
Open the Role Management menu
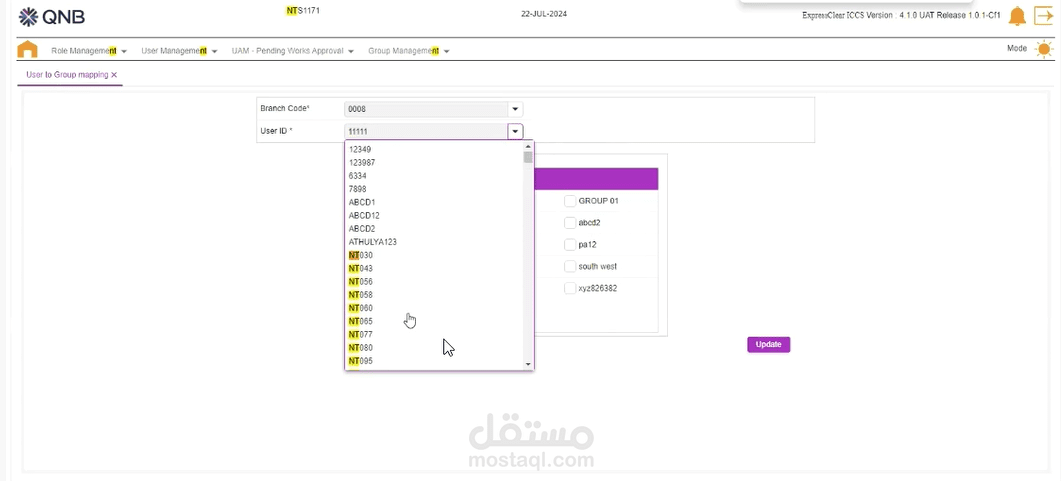tap(89, 51)
